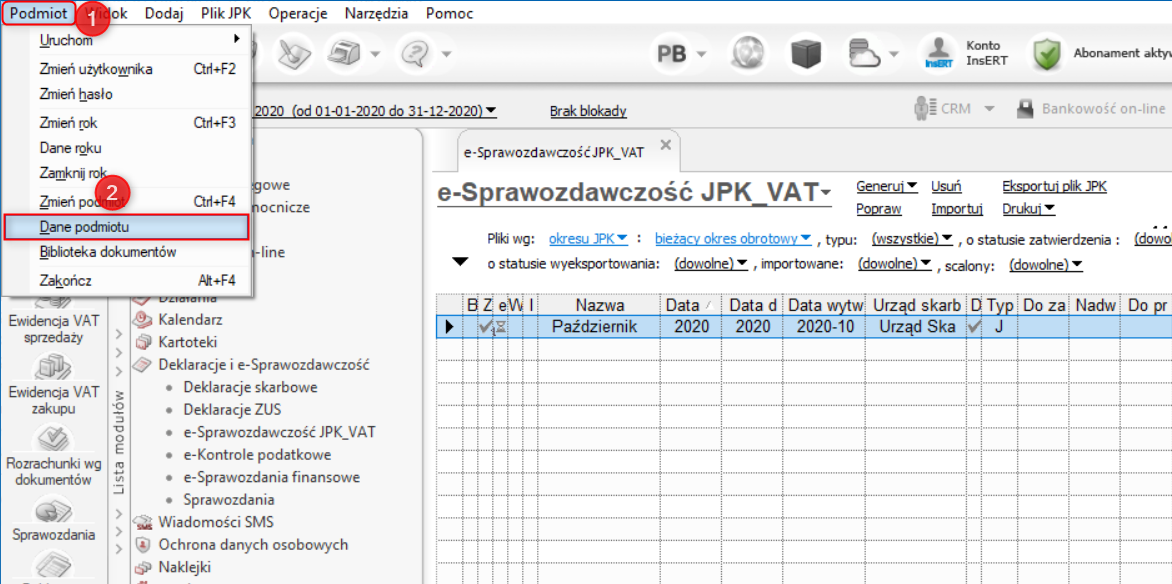1172x584 pixels.
Task: Click the Brak blokady link
Action: coord(588,111)
